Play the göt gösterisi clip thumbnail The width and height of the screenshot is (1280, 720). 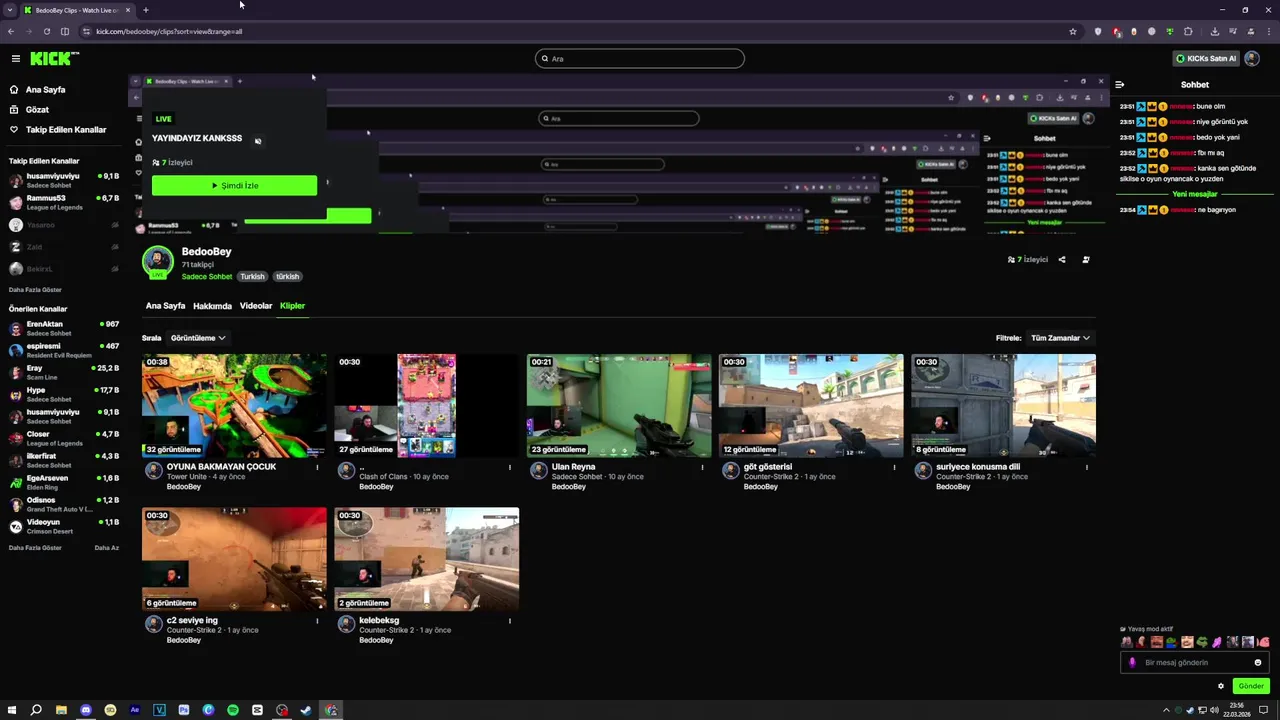(x=811, y=405)
